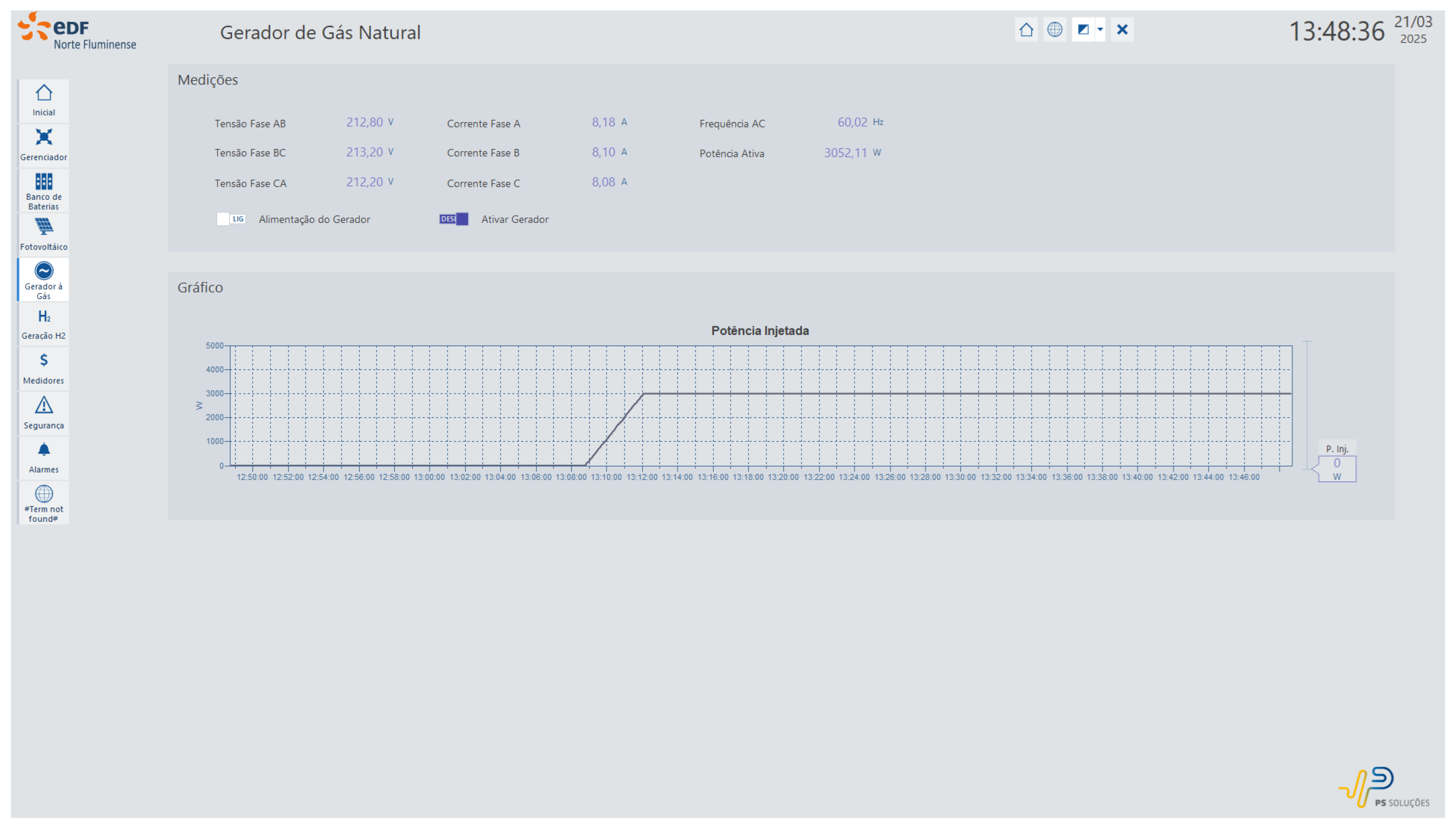Viewport: 1456px width, 830px height.
Task: Click the top toolbar globe language icon
Action: pos(1054,30)
